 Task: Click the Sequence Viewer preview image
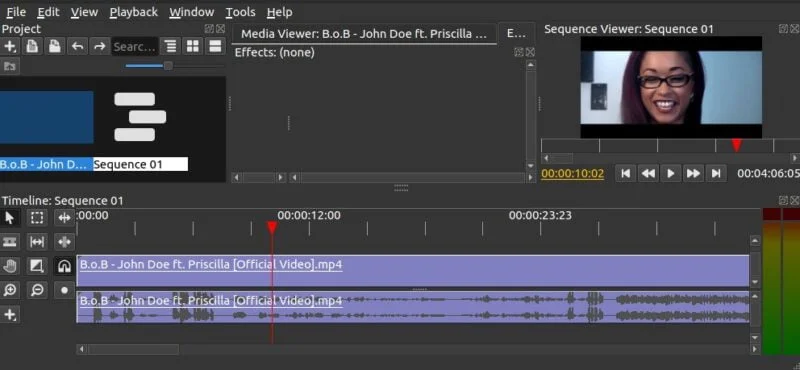pos(671,87)
